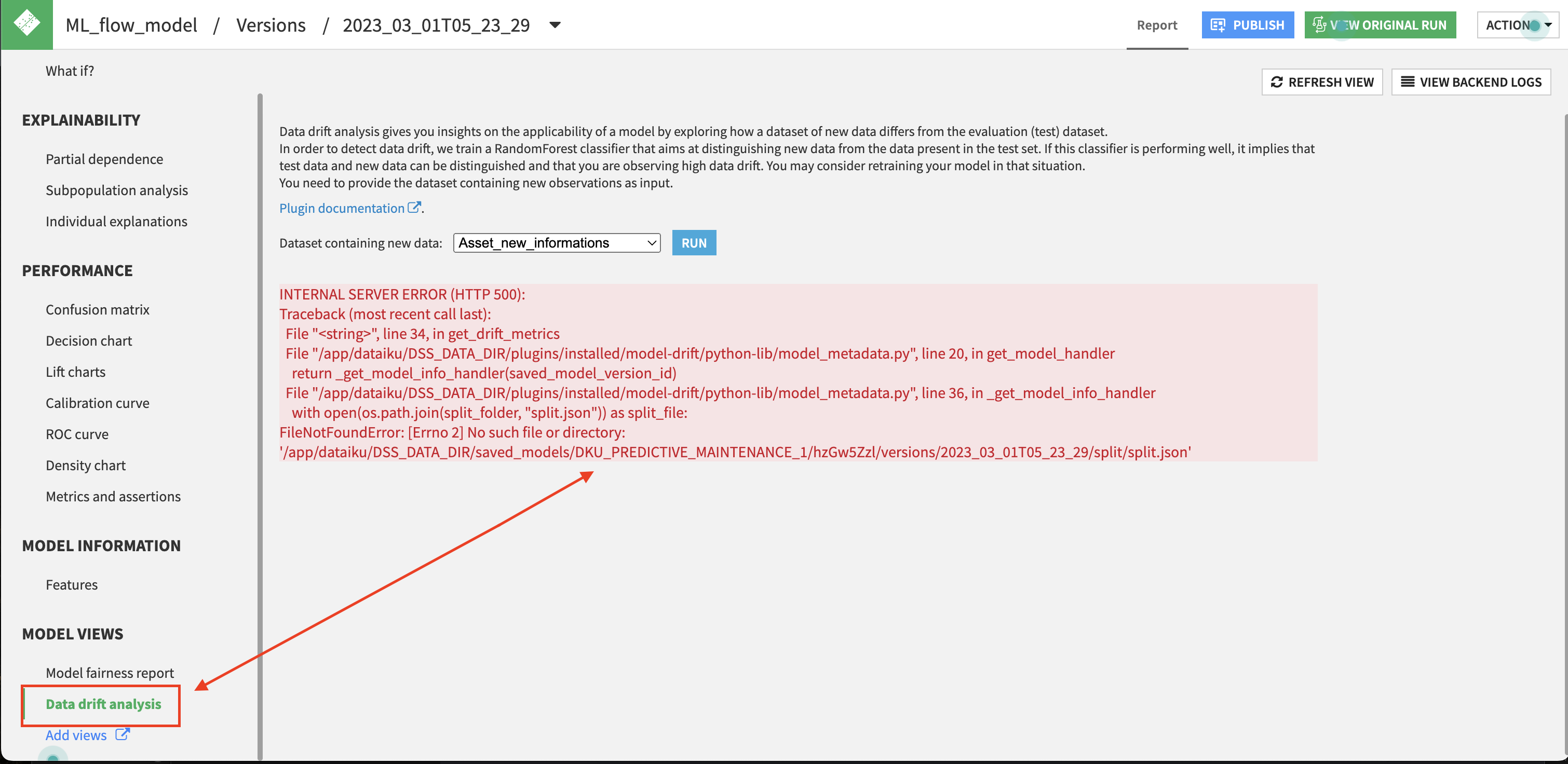Select Partial dependence in sidebar
This screenshot has height=764, width=1568.
[x=105, y=159]
